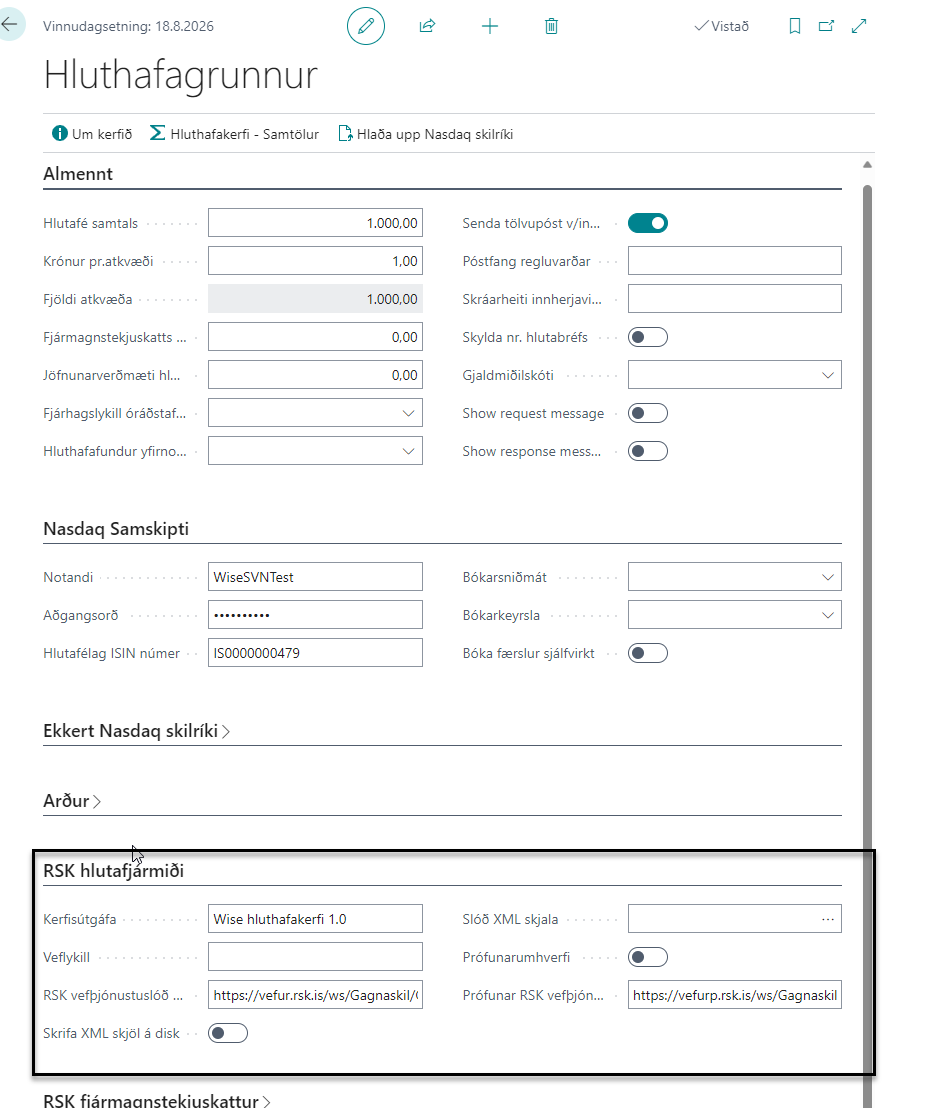This screenshot has height=1108, width=925.
Task: Open page in new window icon
Action: 826,27
